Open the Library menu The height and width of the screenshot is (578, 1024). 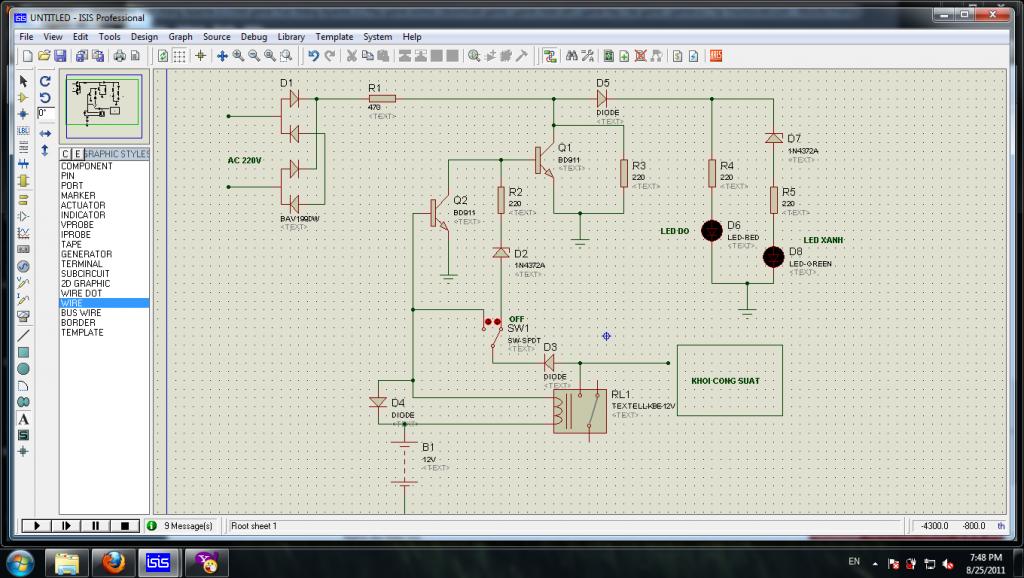291,37
